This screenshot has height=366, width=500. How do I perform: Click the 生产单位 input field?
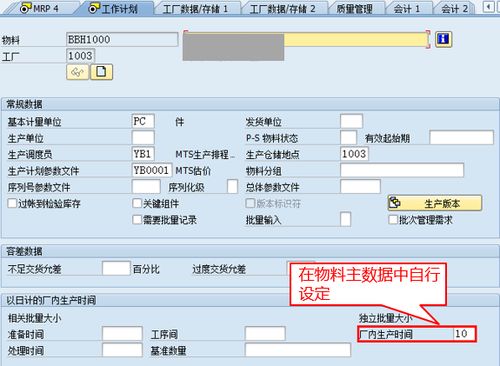143,137
